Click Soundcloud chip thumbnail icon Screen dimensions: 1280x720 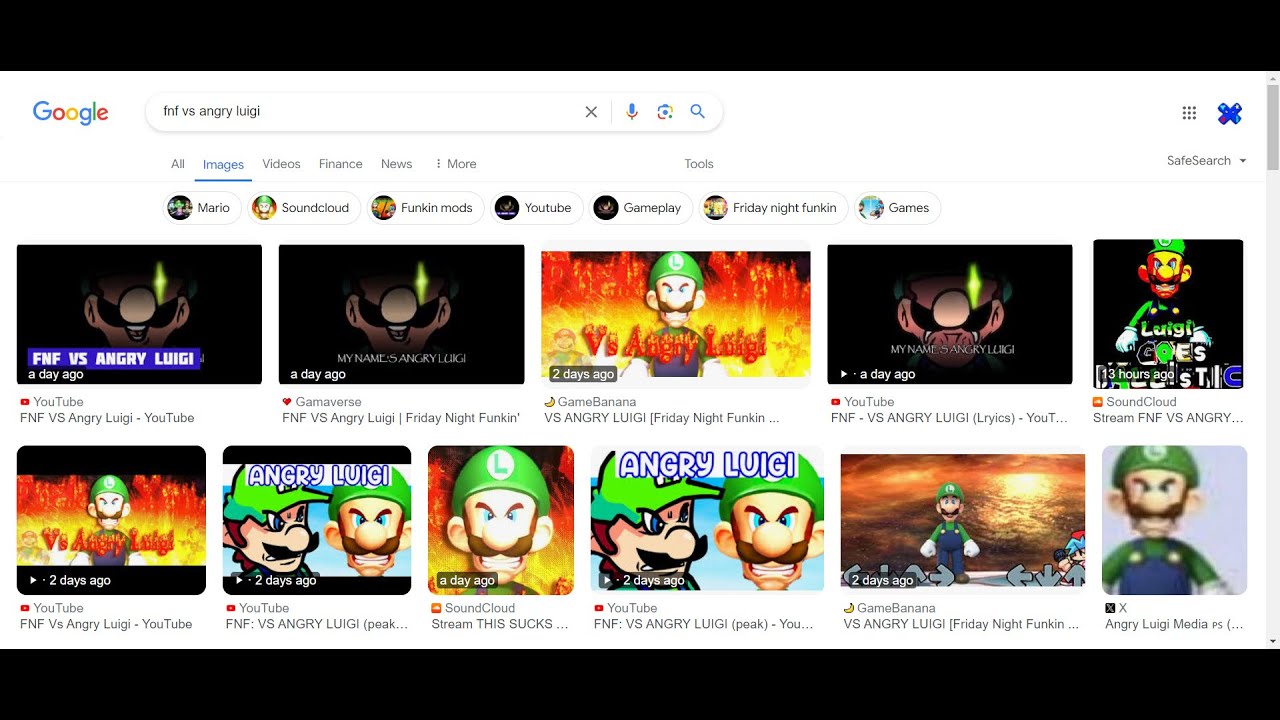coord(264,208)
